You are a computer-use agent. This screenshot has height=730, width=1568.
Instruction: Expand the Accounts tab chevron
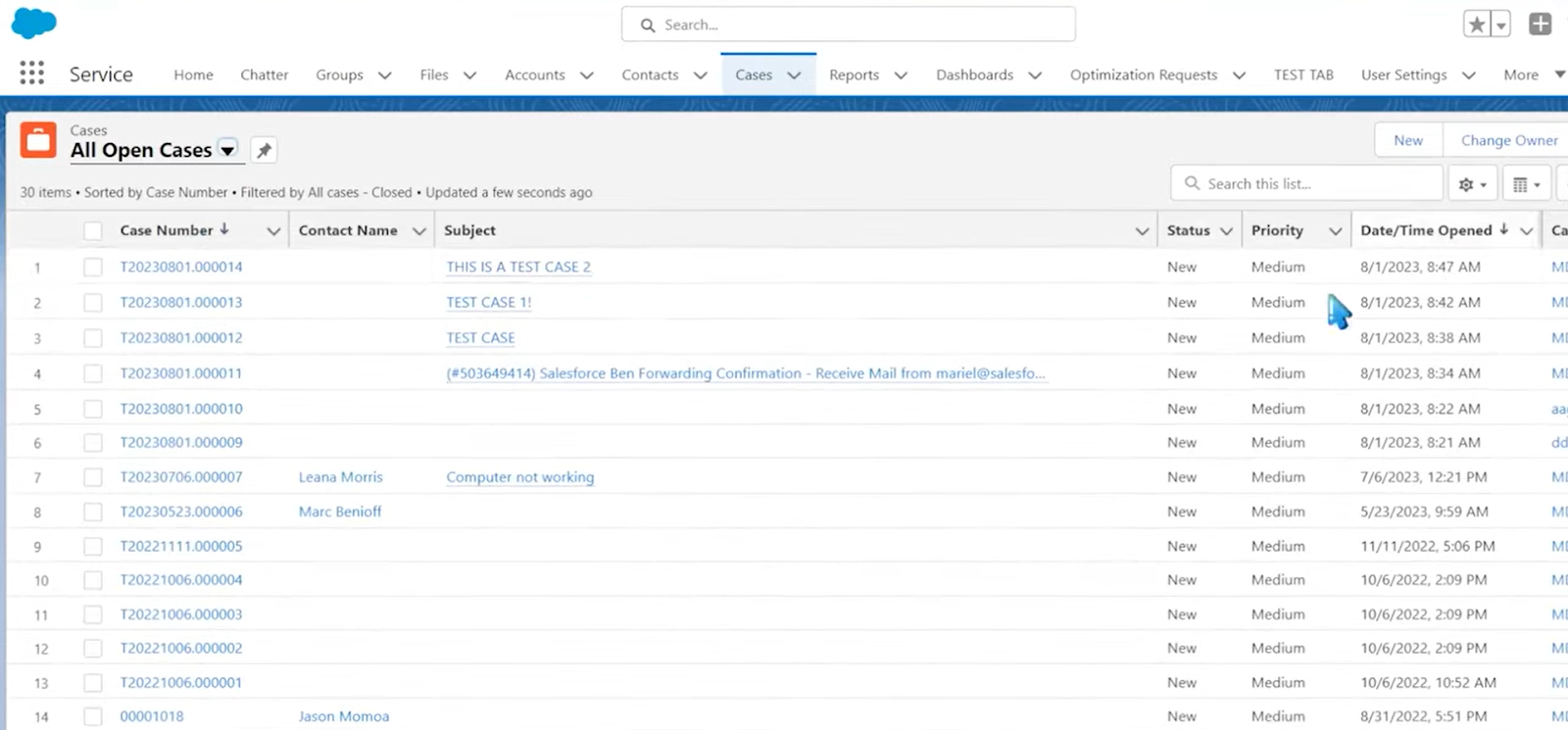coord(586,75)
